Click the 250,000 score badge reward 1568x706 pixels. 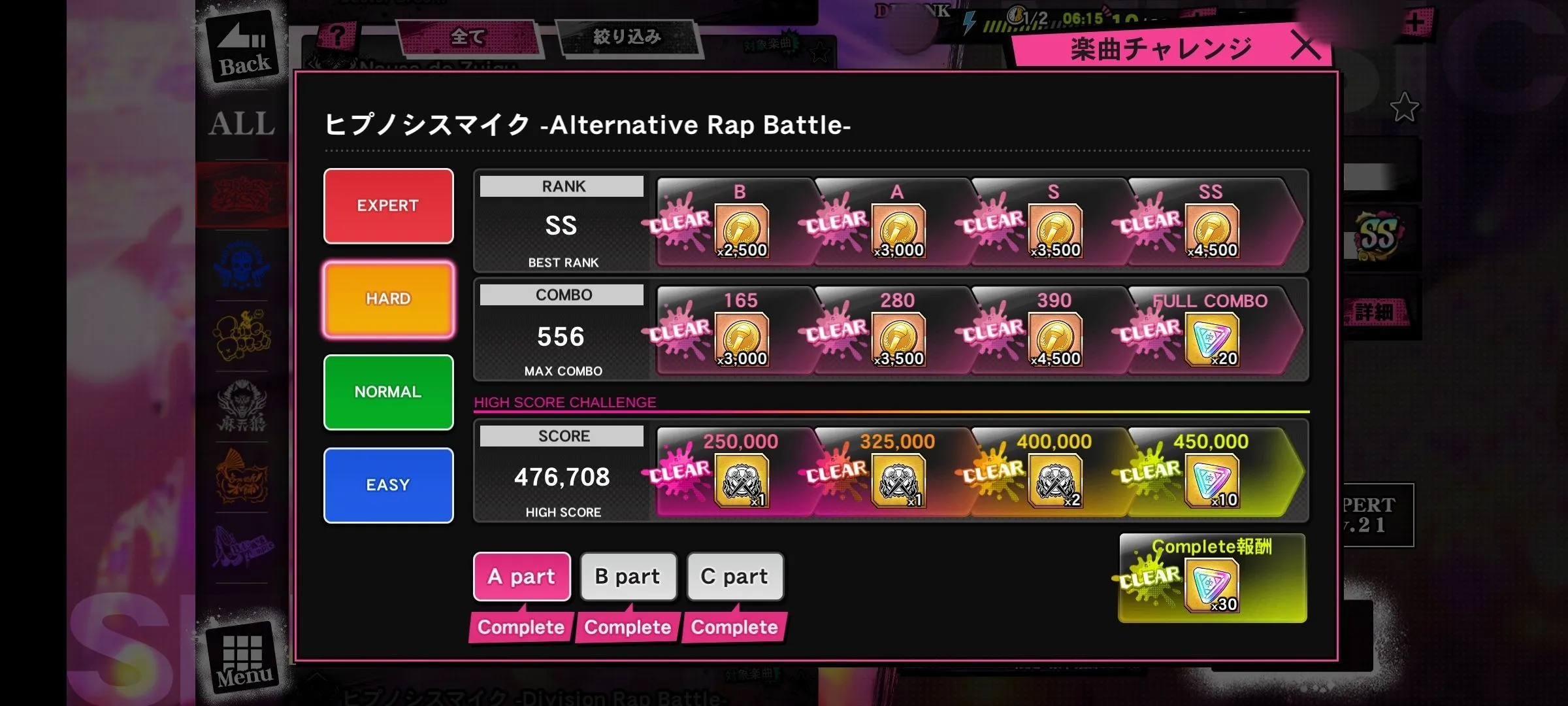coord(742,481)
